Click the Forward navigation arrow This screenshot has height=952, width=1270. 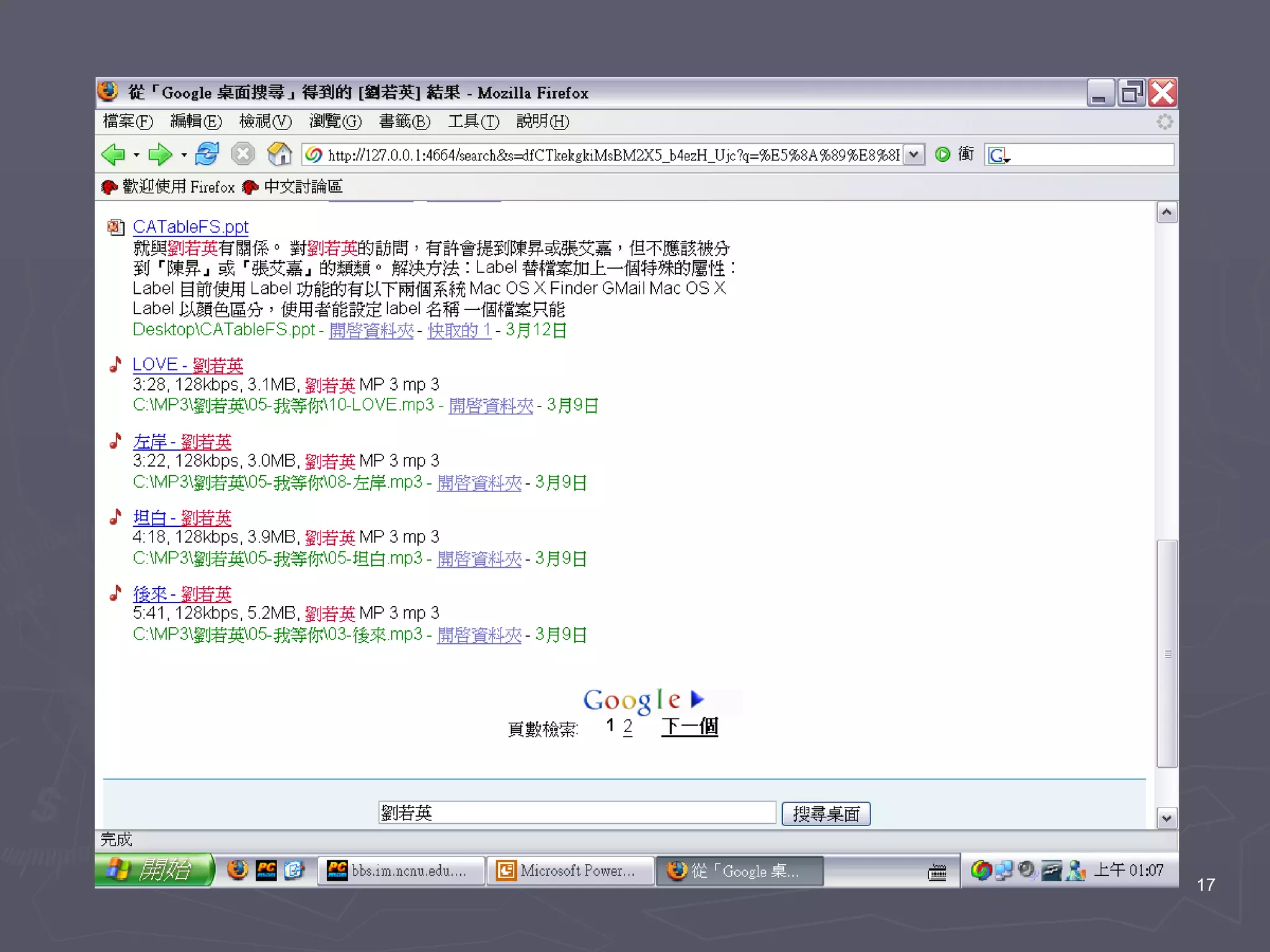point(159,154)
